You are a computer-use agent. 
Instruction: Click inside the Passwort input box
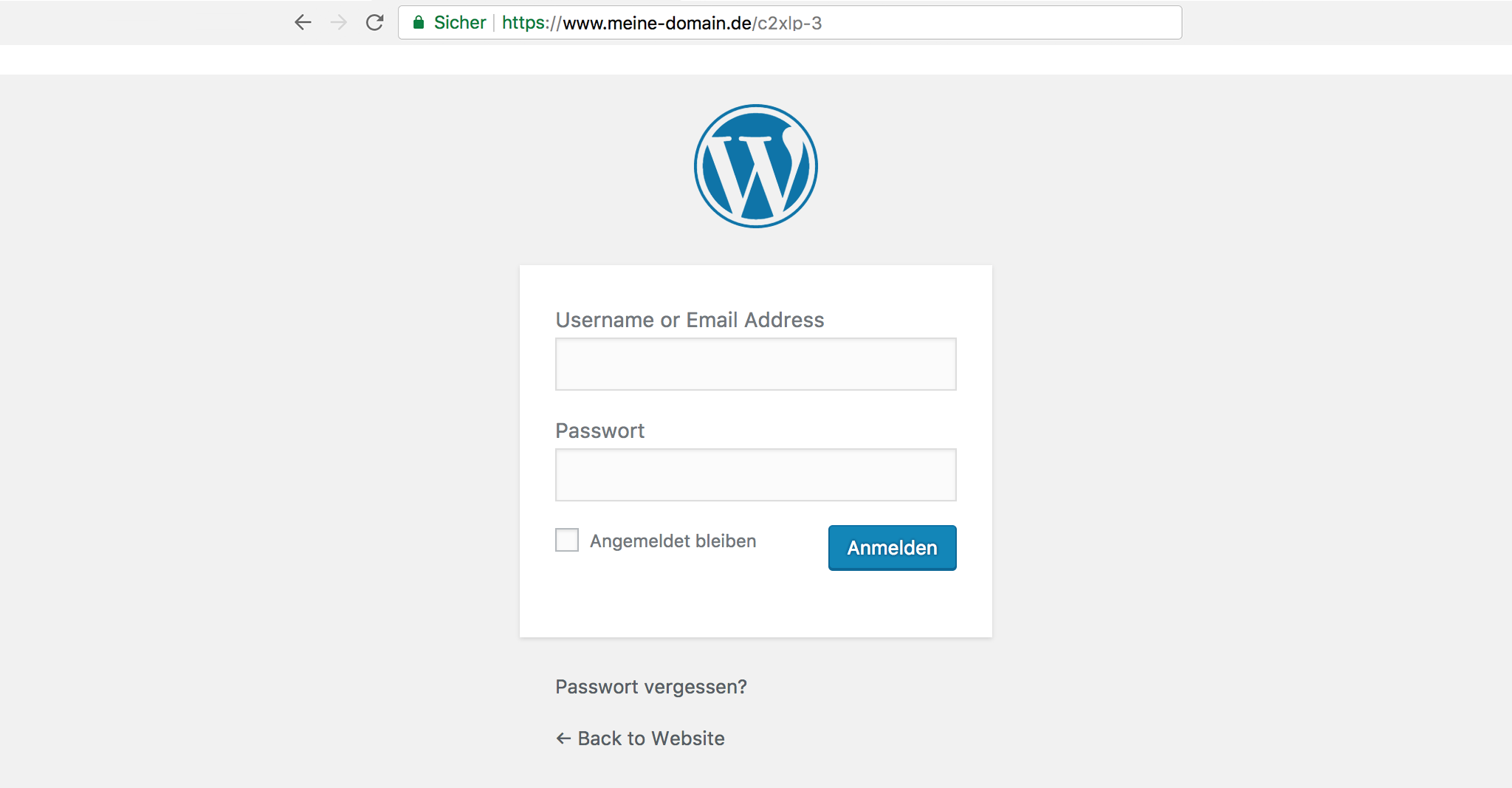pyautogui.click(x=755, y=473)
